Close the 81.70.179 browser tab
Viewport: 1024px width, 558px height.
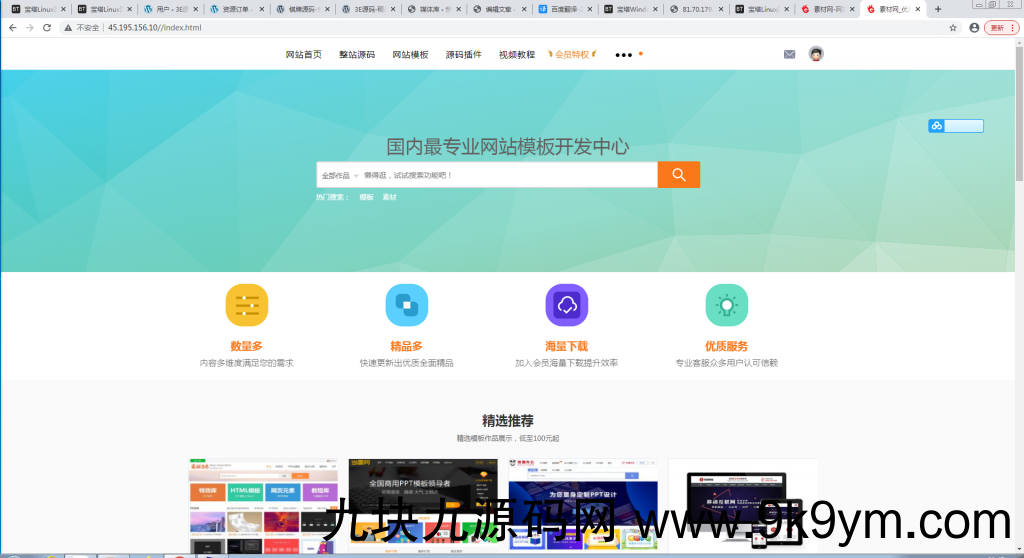tap(721, 9)
